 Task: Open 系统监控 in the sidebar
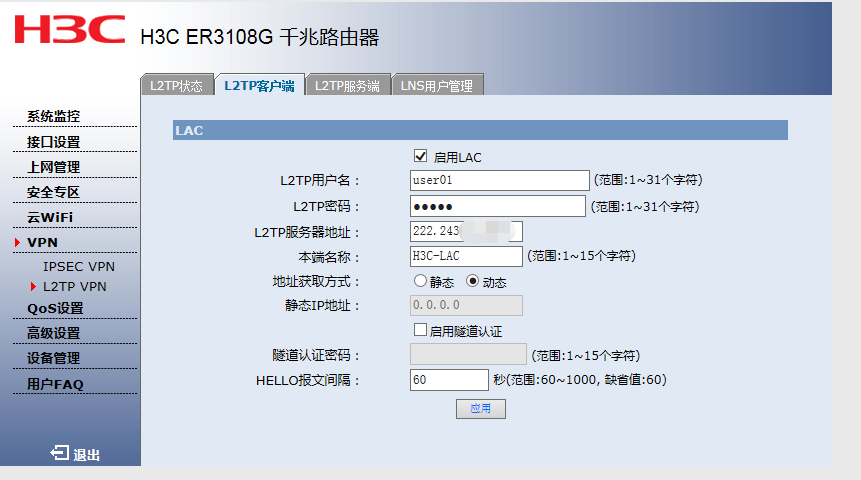[x=53, y=116]
